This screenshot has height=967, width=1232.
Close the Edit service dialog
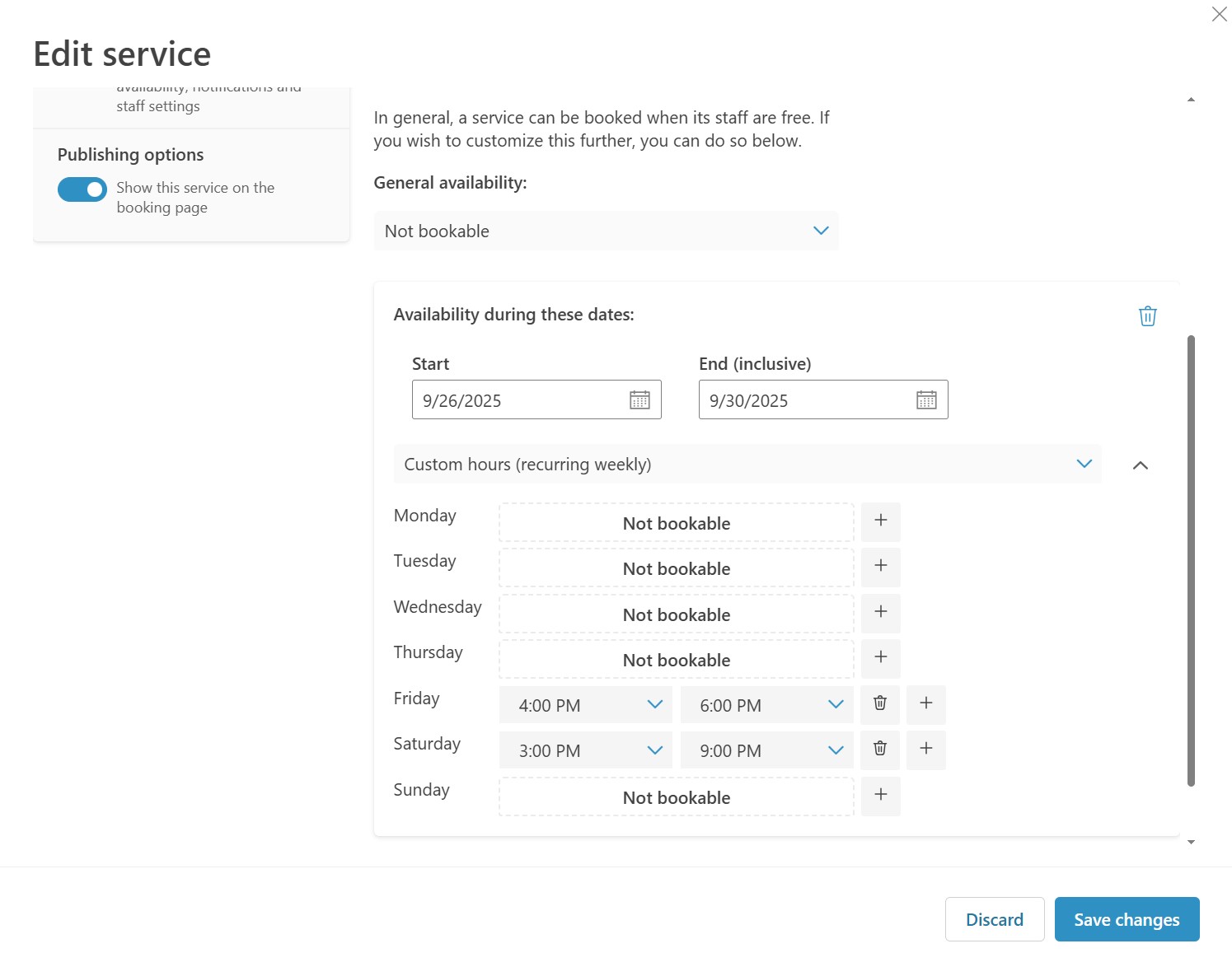1219,14
